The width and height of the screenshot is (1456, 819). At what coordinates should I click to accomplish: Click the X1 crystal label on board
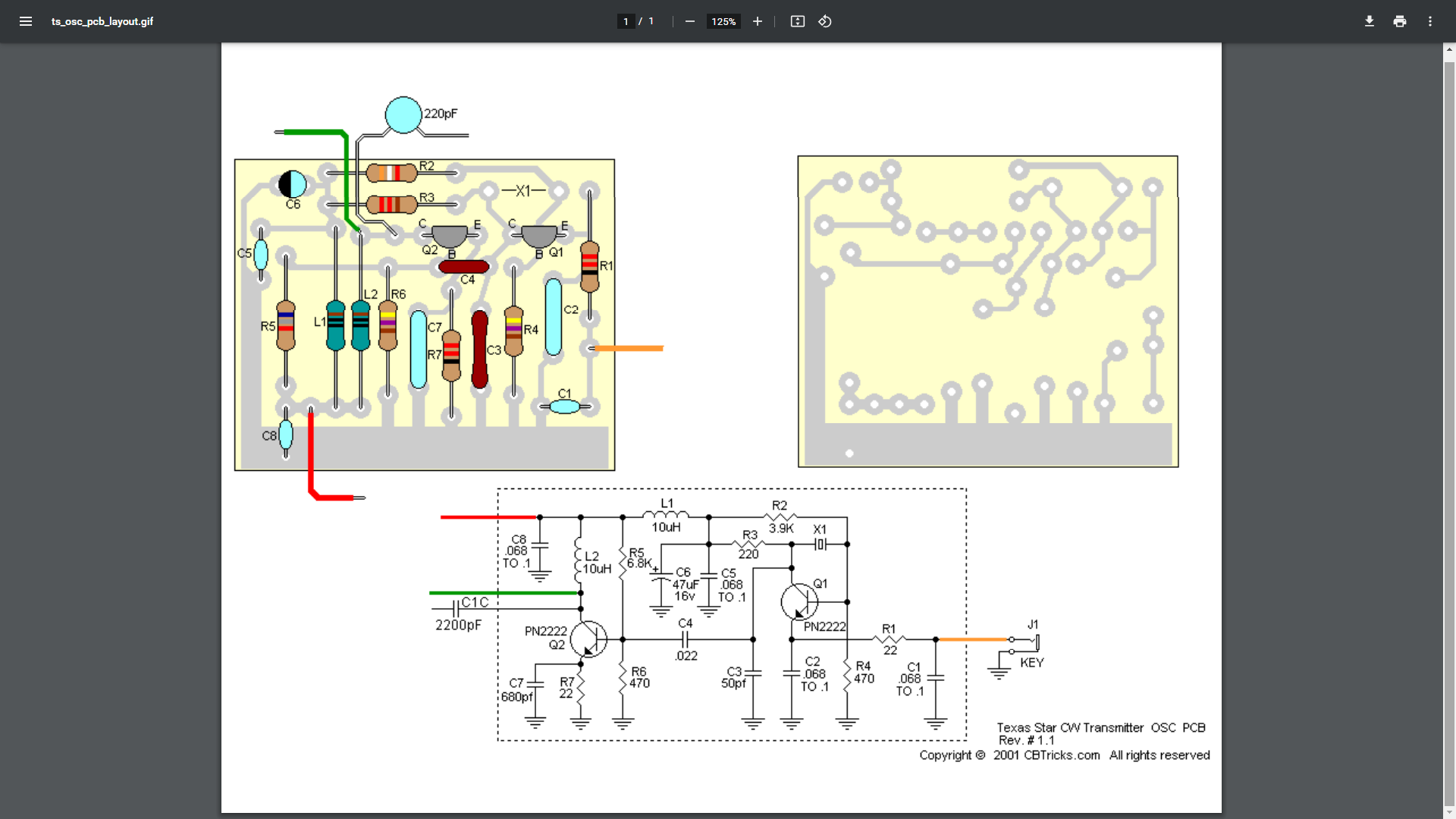click(523, 191)
